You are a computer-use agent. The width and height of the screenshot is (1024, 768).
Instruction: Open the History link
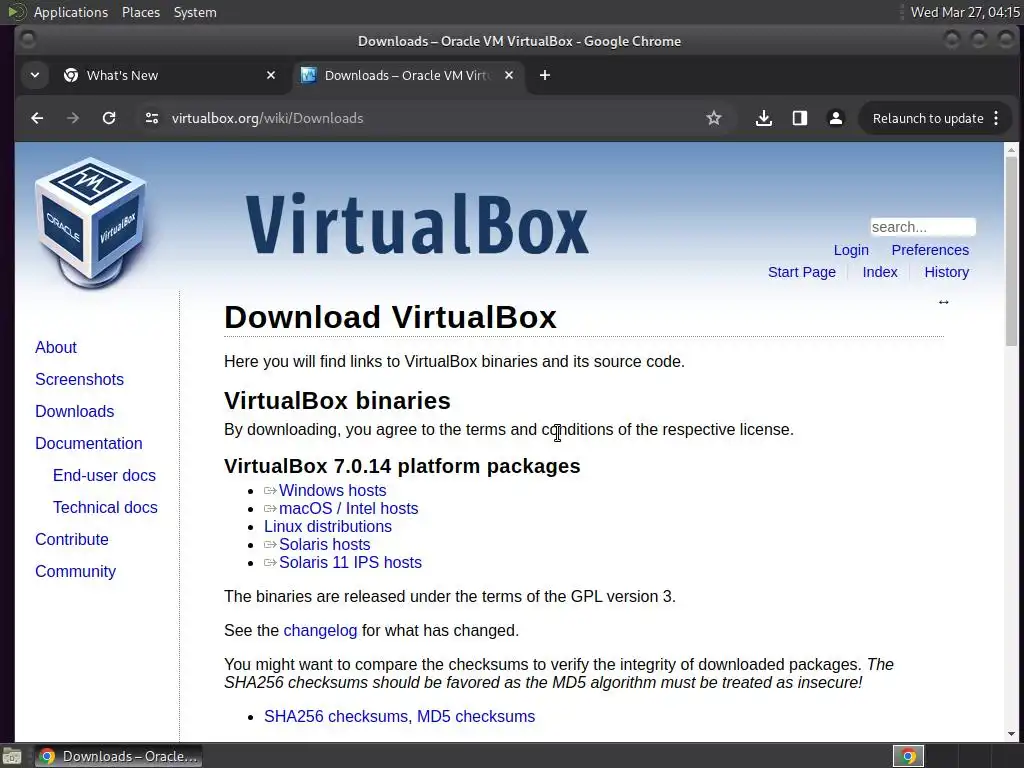[946, 272]
